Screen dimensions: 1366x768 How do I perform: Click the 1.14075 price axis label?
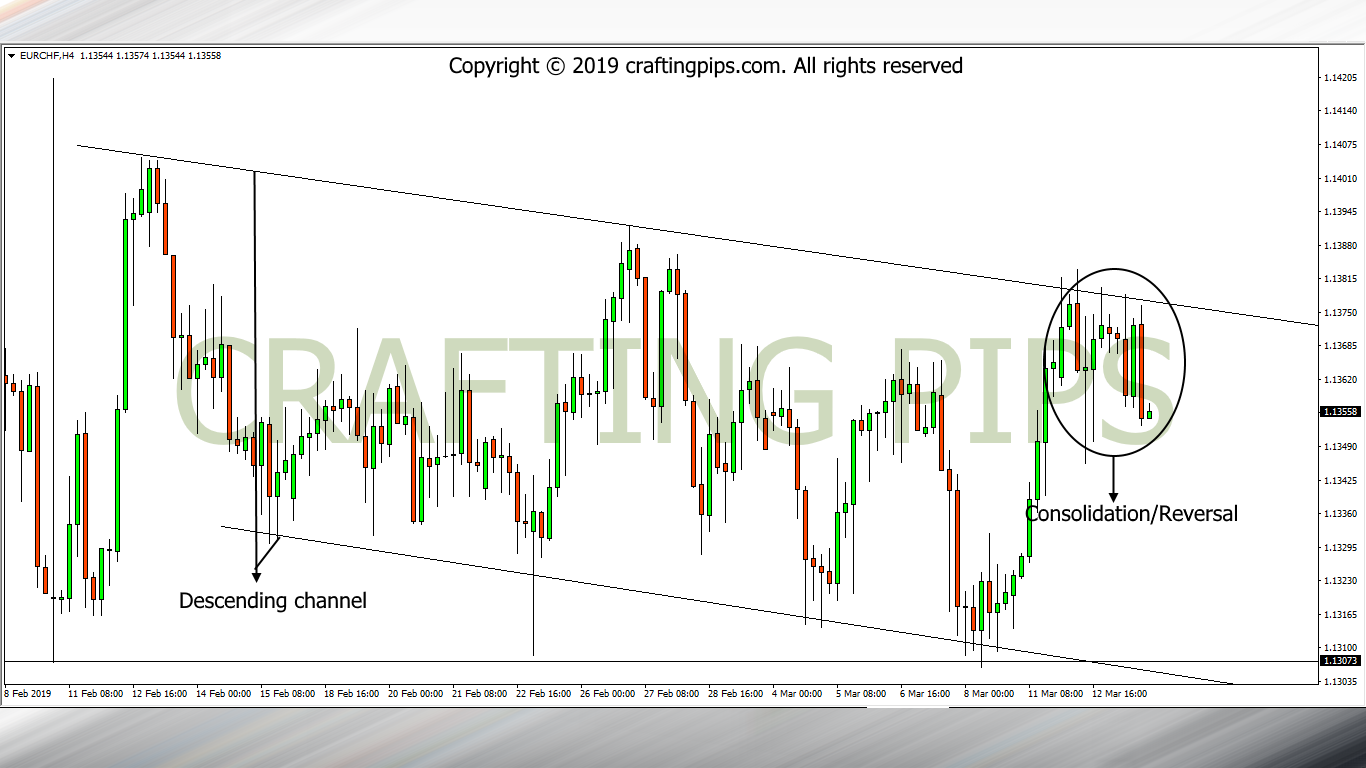1340,145
